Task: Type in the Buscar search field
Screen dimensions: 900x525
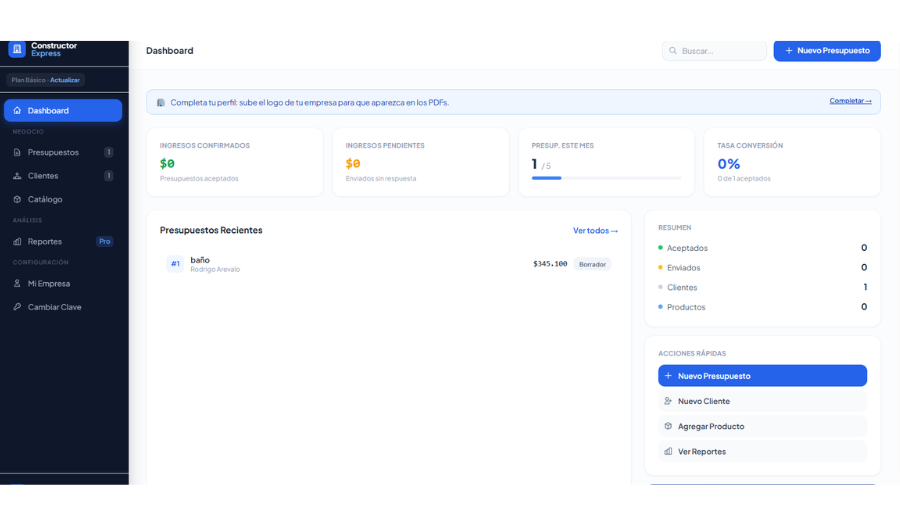Action: coord(720,51)
